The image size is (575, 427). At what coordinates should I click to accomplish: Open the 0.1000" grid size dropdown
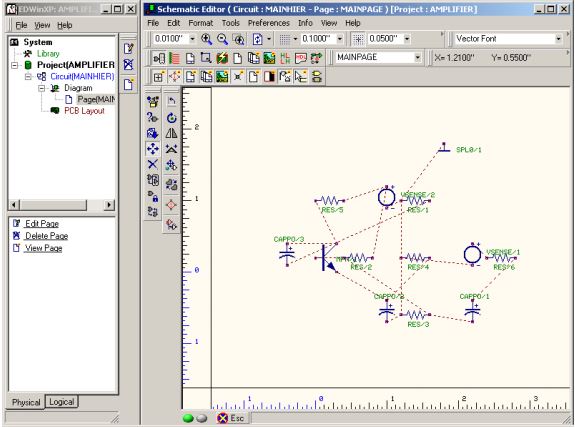pyautogui.click(x=340, y=39)
